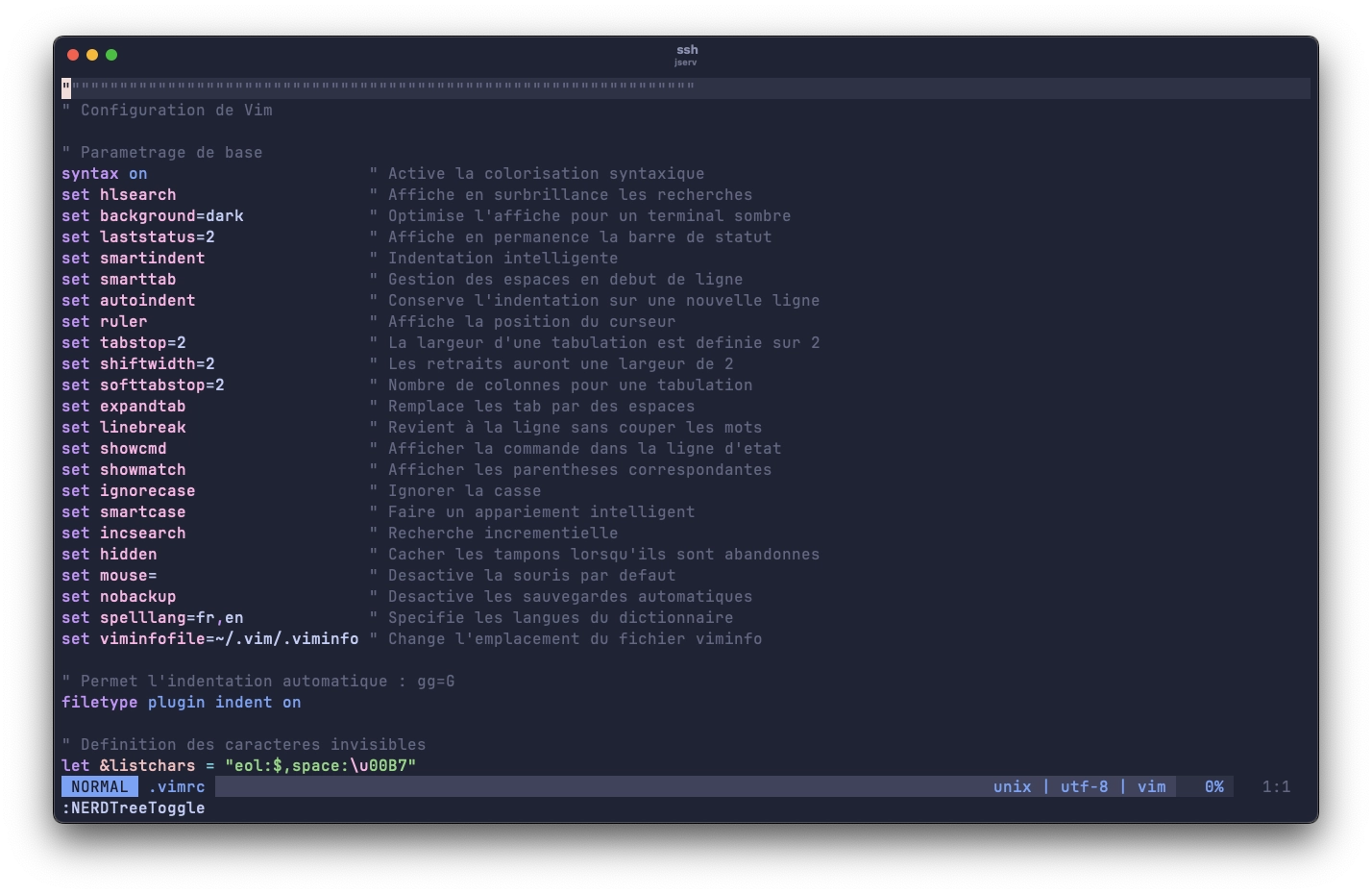Click comment 'Affiche la position du curseur'
The image size is (1372, 894).
pyautogui.click(x=532, y=322)
